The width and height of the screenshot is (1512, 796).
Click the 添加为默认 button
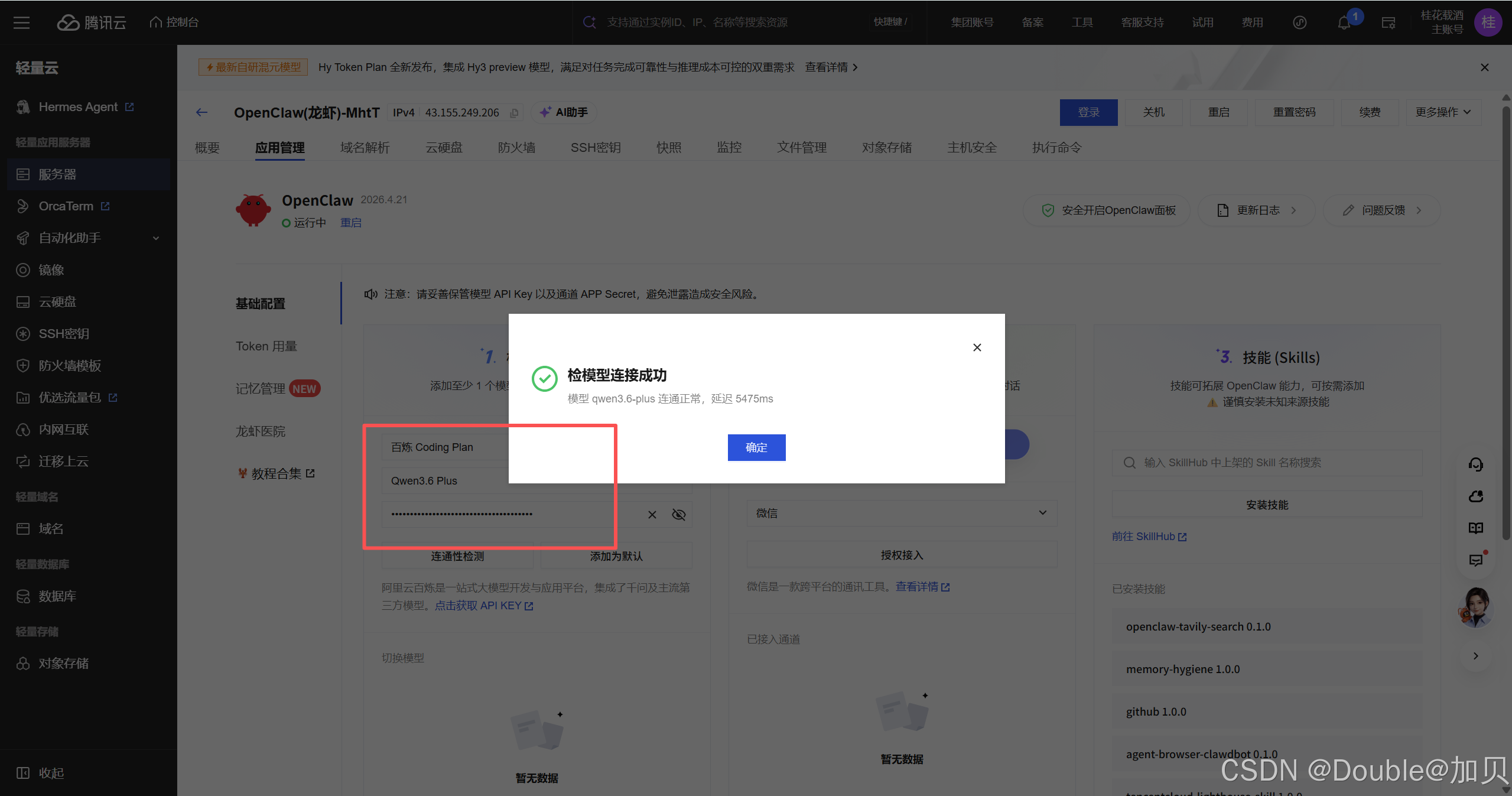point(616,556)
